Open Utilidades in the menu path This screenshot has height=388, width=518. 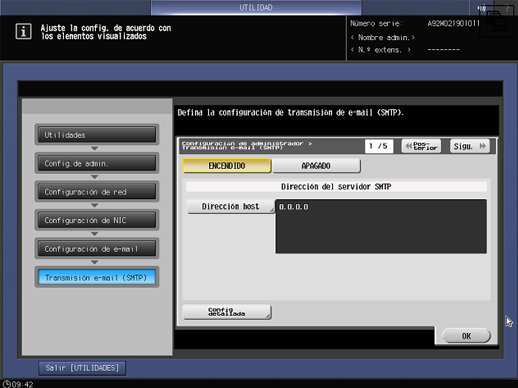[97, 135]
